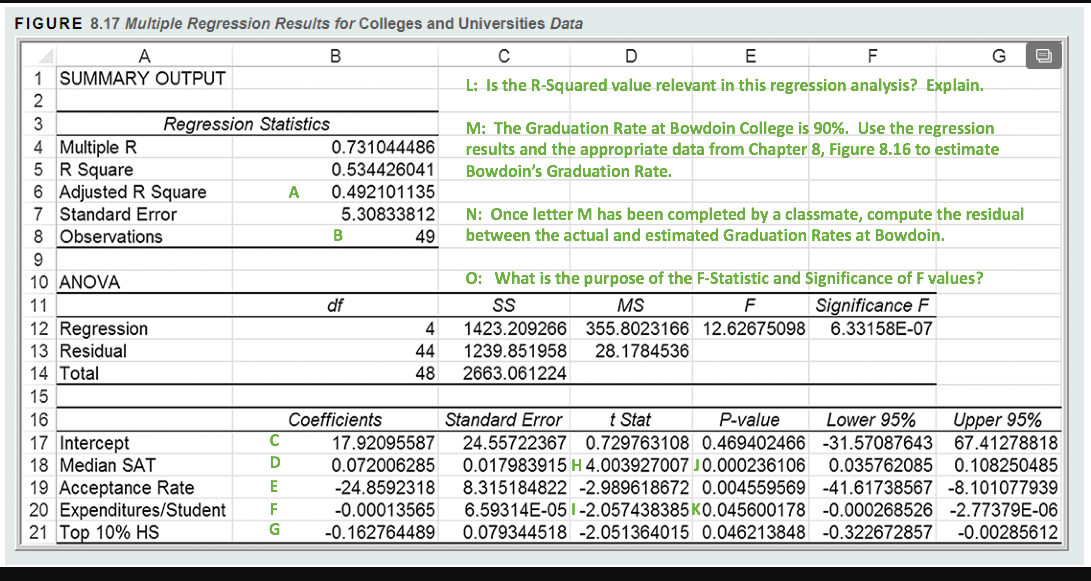The width and height of the screenshot is (1091, 581).
Task: Click the SS column heading
Action: (x=504, y=305)
